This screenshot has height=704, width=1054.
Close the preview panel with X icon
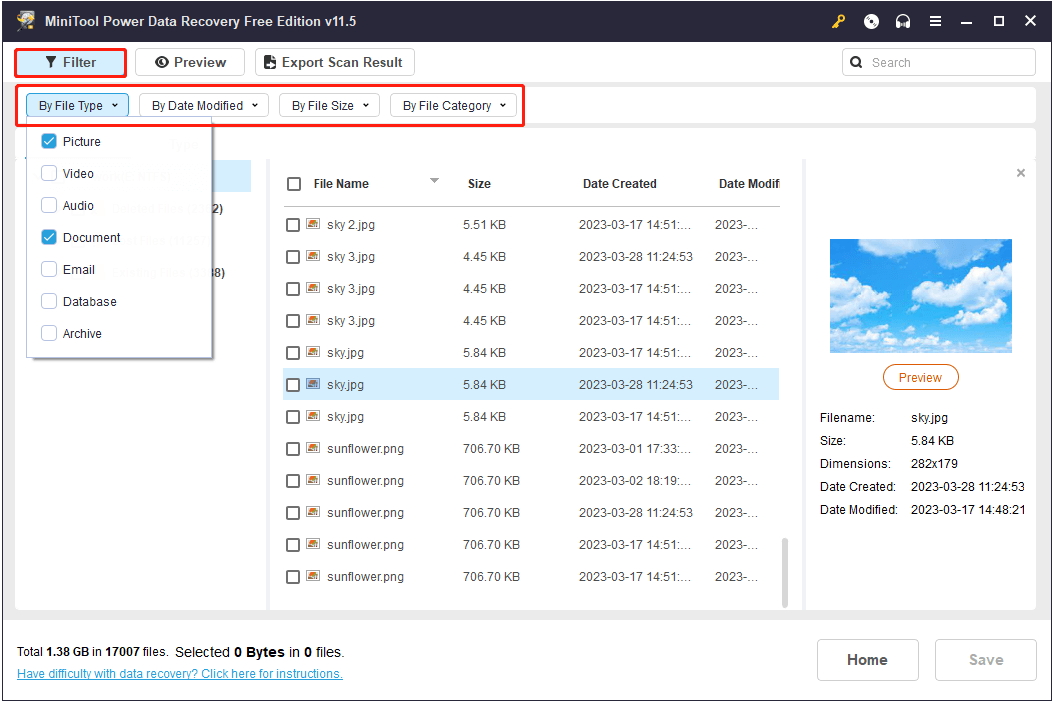pyautogui.click(x=1020, y=173)
